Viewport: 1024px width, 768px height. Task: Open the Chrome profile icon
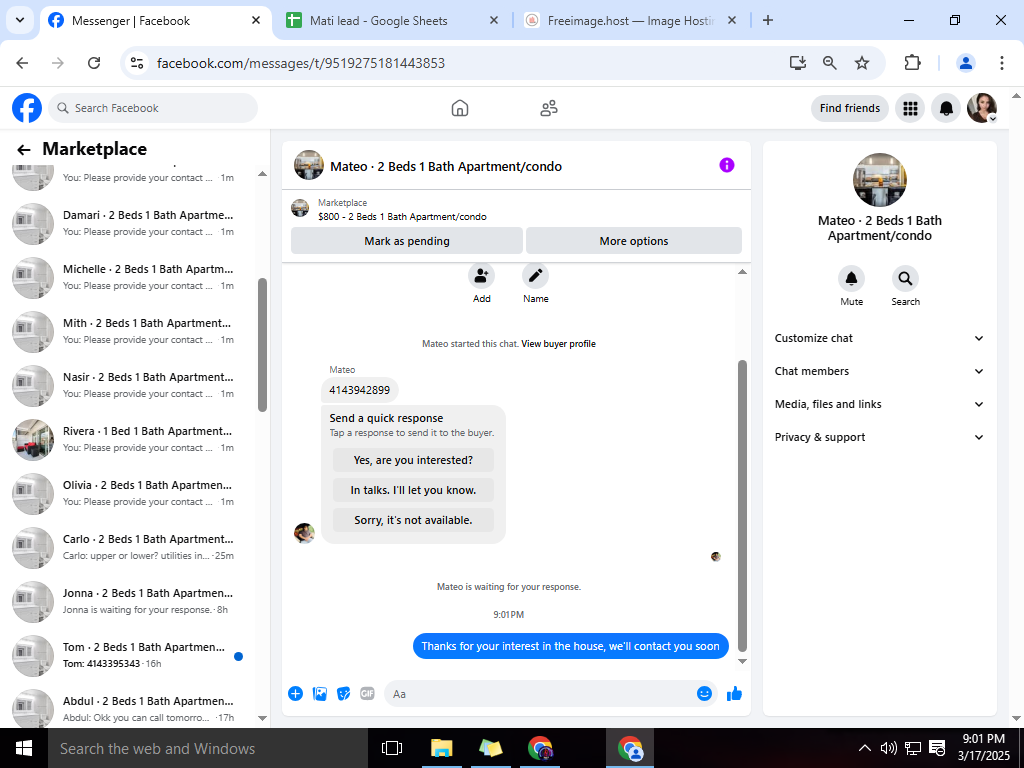[965, 63]
